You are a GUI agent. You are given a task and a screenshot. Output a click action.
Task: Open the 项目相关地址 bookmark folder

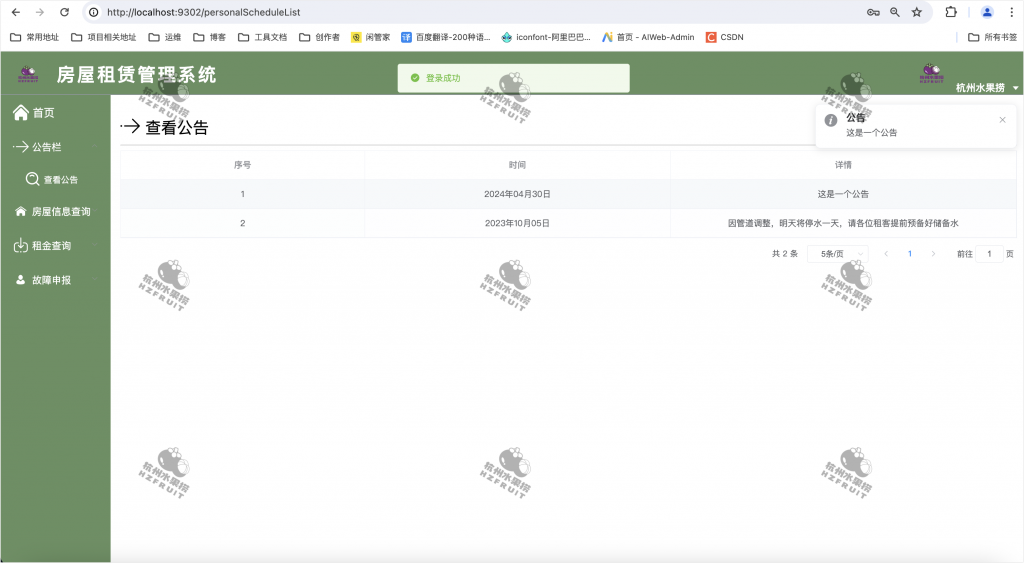point(104,37)
